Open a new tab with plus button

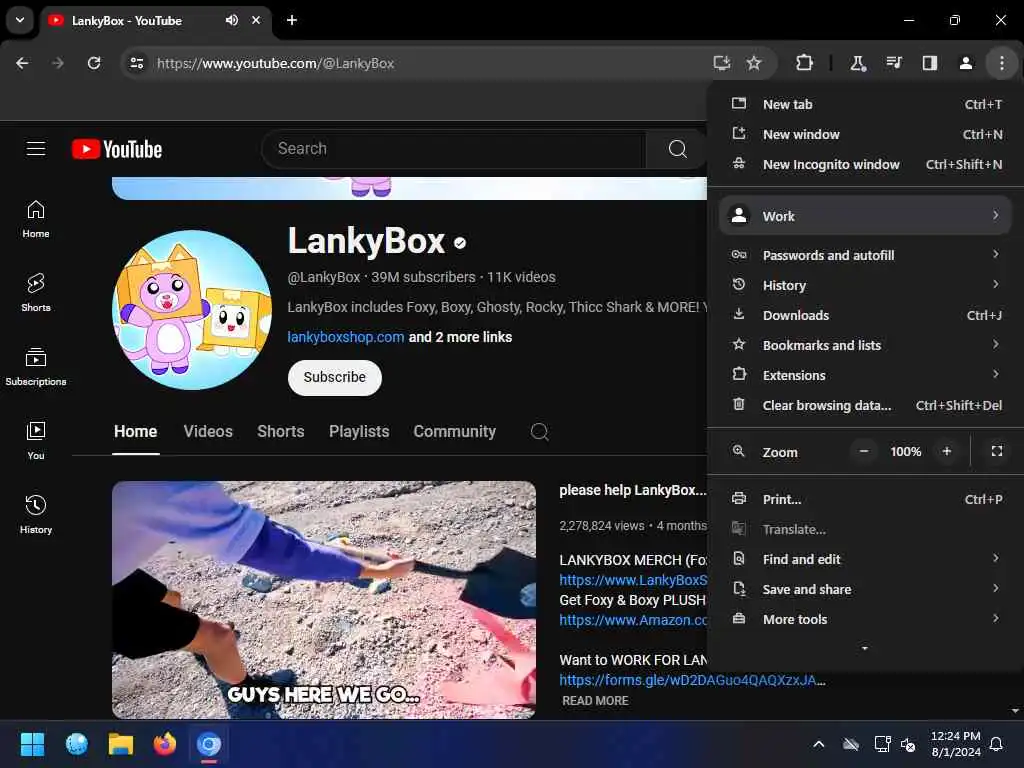[x=292, y=20]
